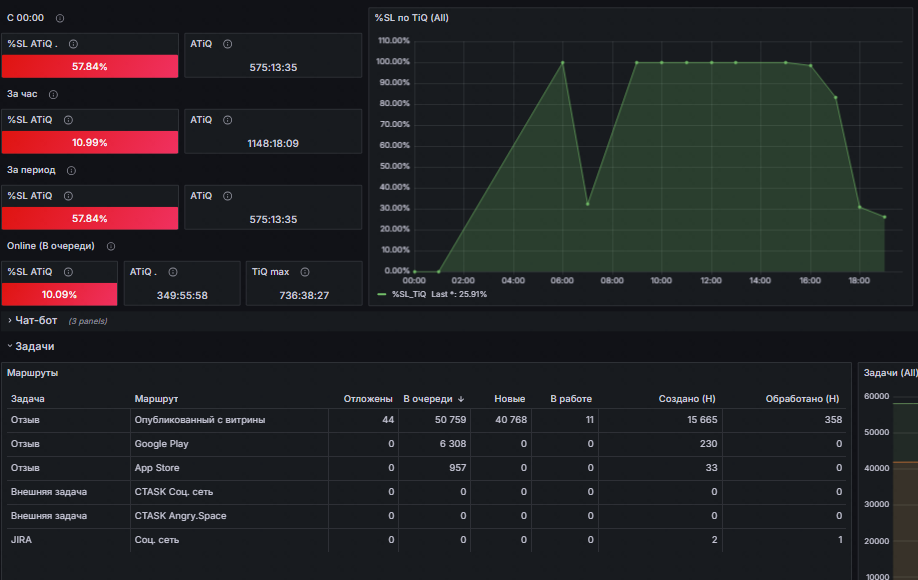
Task: Click info icon next to Online (В очереди)
Action: click(x=111, y=246)
